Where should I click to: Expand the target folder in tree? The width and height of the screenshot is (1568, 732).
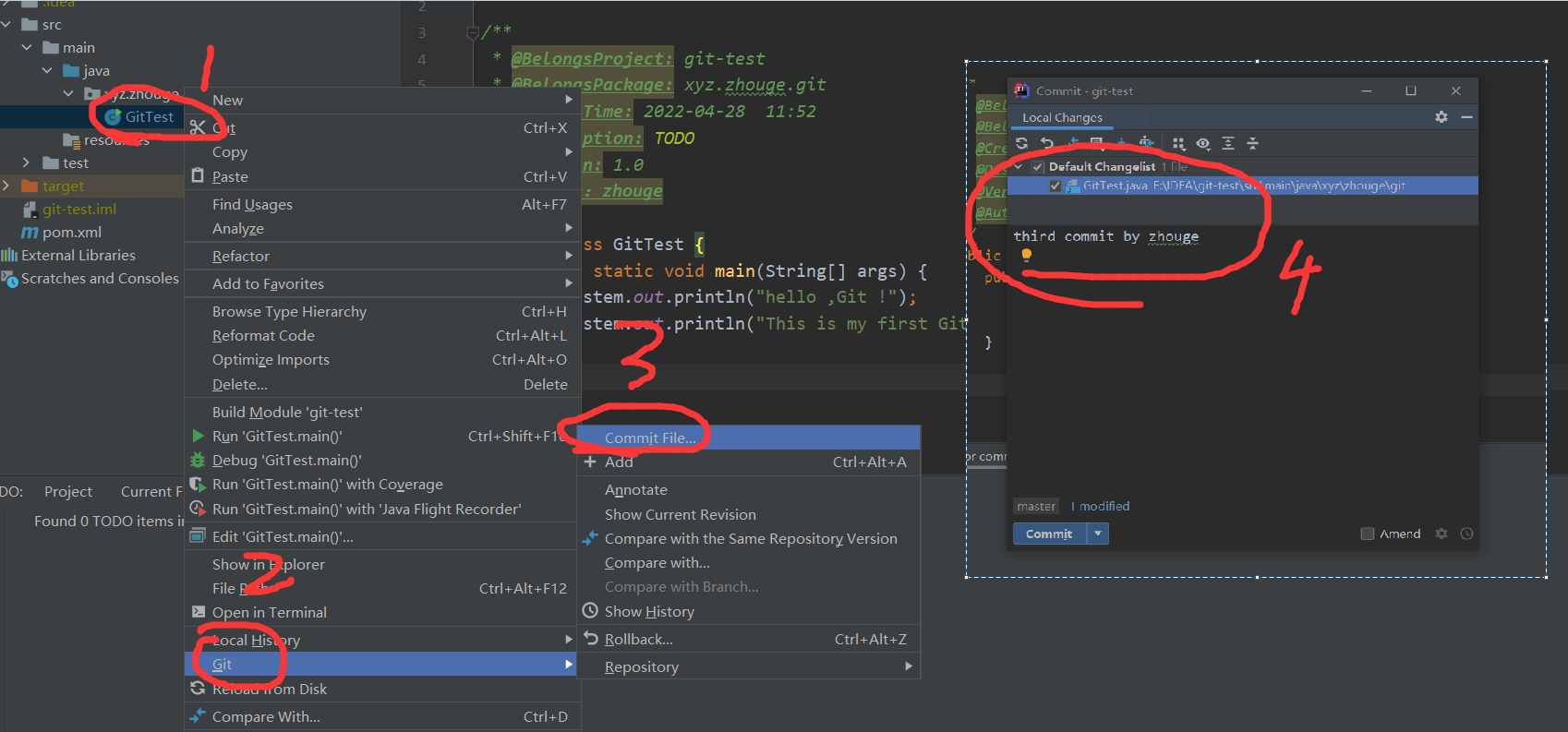[6, 186]
